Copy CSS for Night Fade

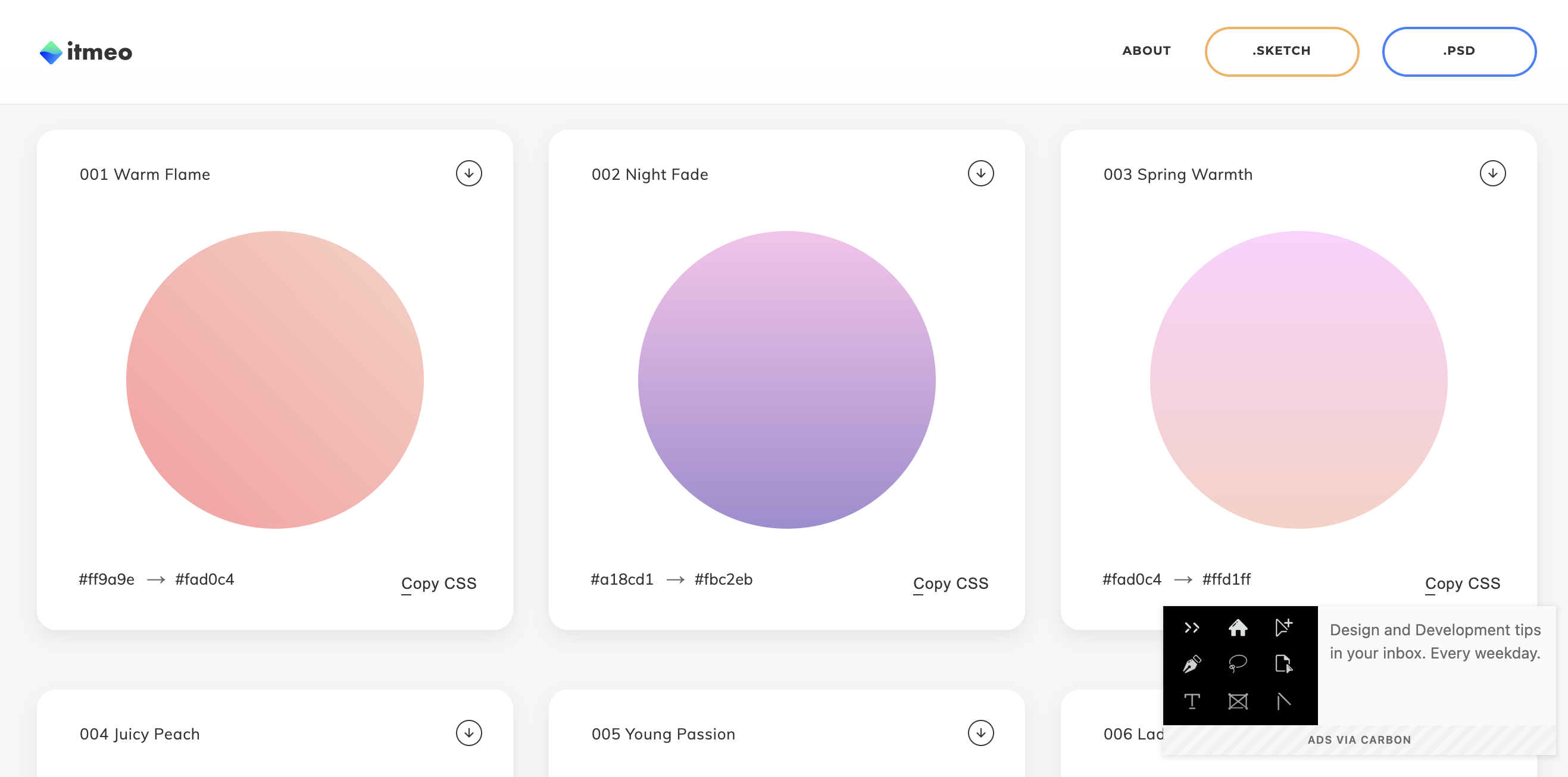point(950,583)
